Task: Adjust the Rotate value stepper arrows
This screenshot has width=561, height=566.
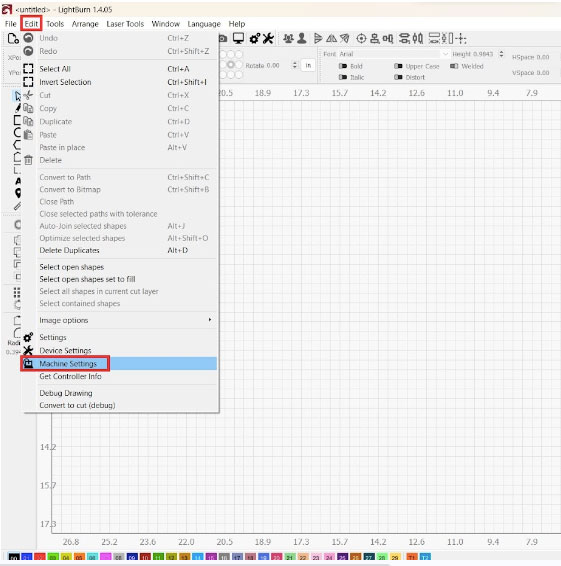Action: pos(295,65)
